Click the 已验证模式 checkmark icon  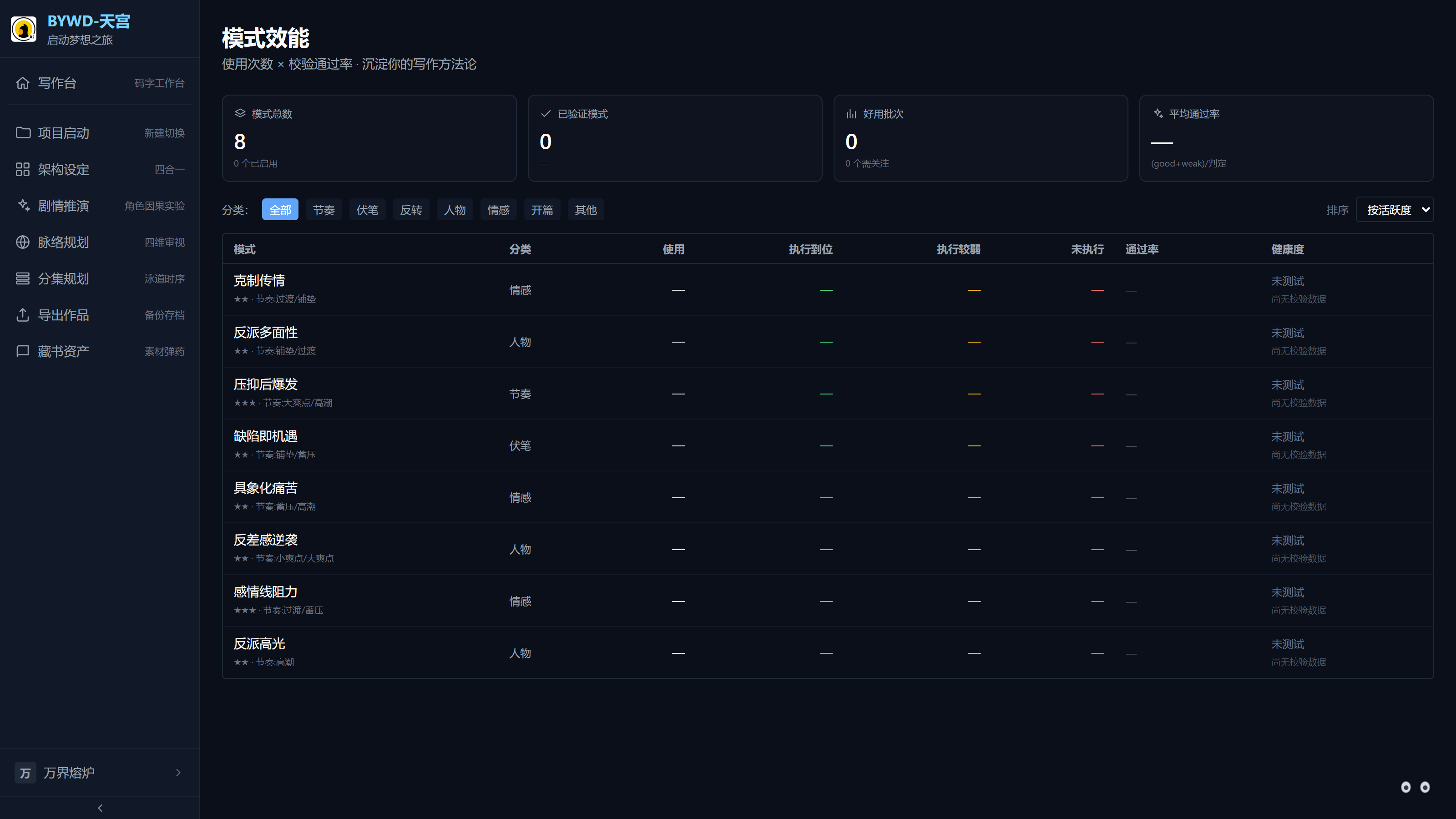pyautogui.click(x=546, y=114)
